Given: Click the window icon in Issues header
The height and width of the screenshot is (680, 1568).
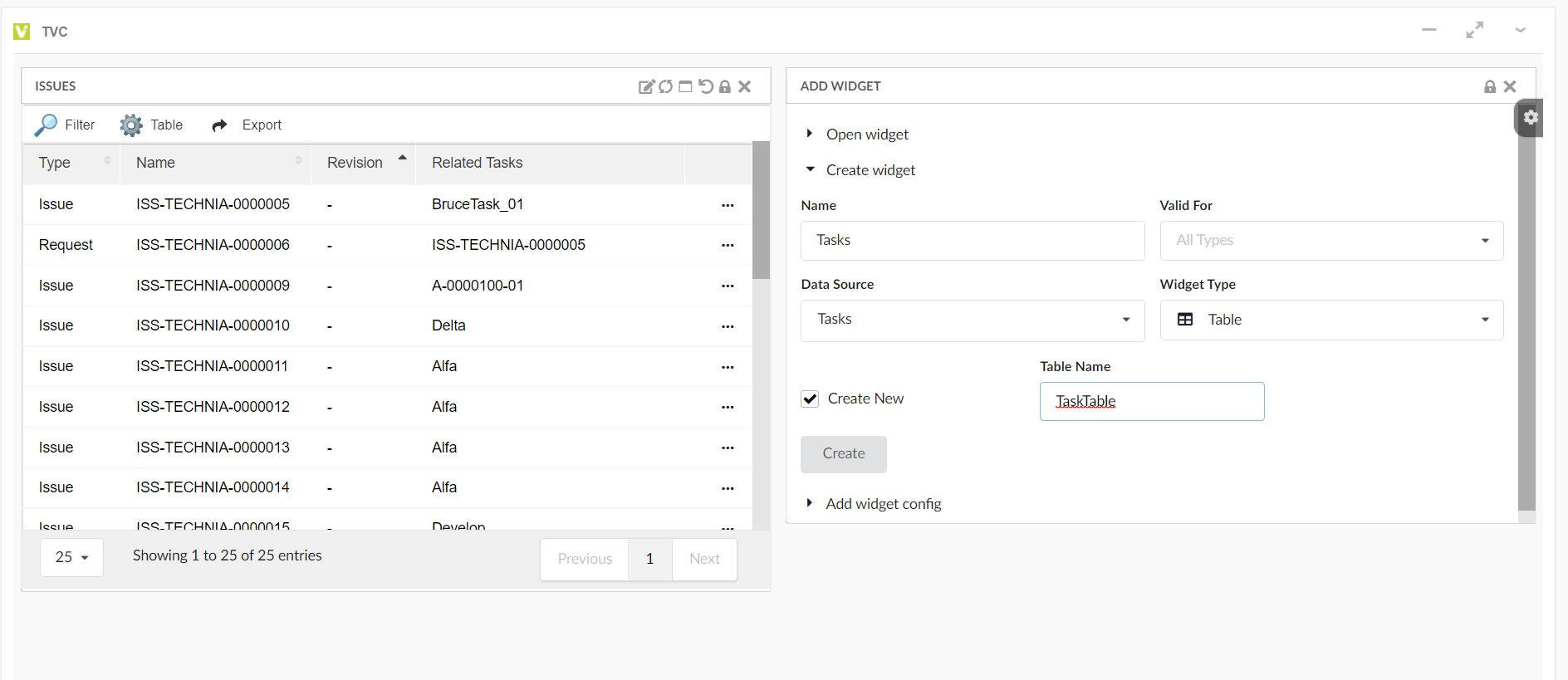Looking at the screenshot, I should (685, 86).
